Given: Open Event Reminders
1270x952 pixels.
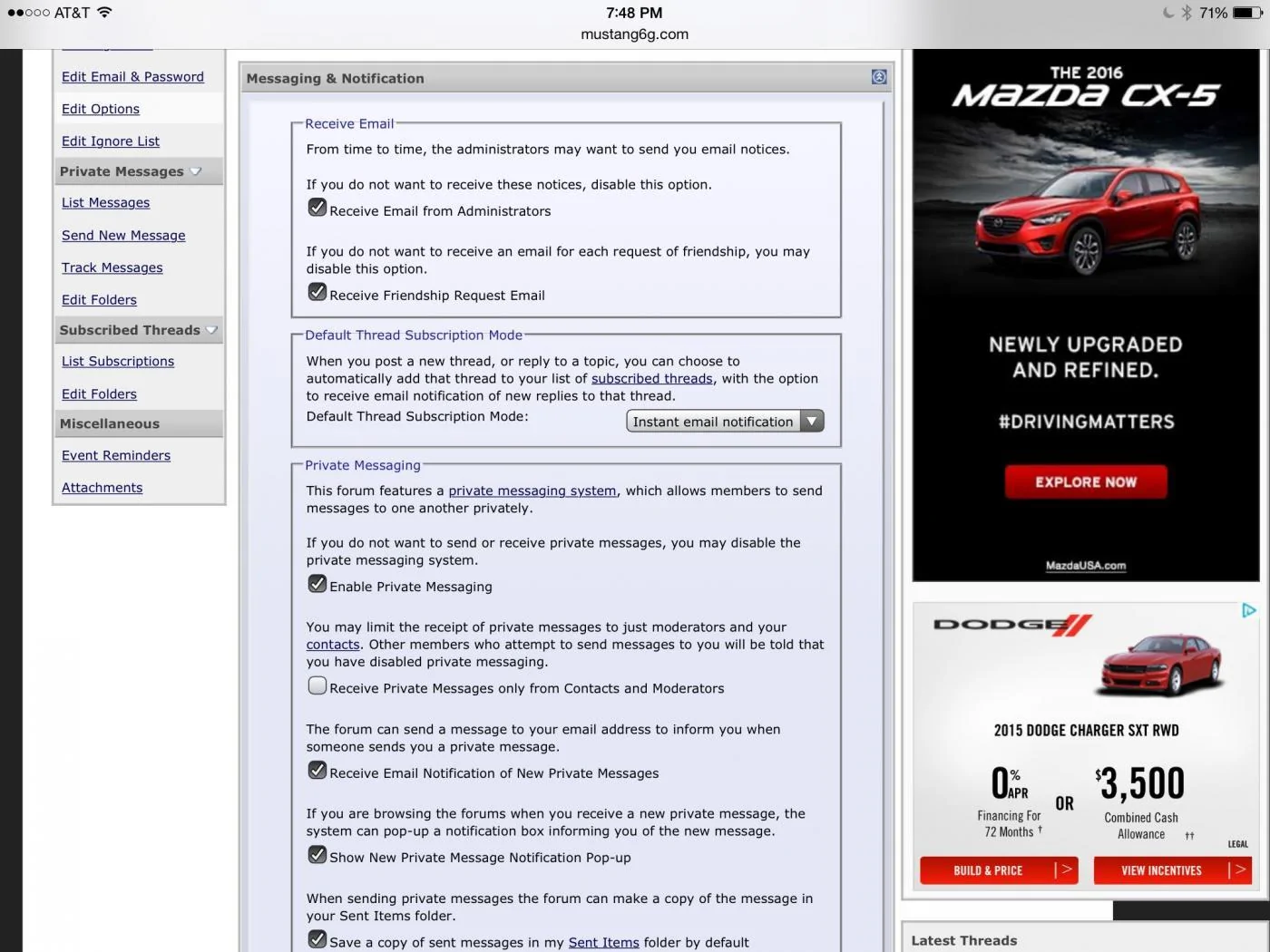Looking at the screenshot, I should tap(116, 456).
